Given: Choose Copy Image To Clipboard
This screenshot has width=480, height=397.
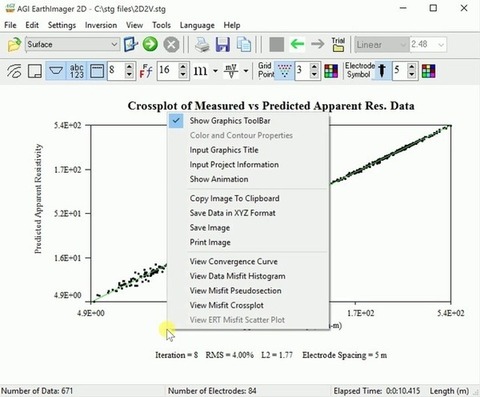Looking at the screenshot, I should click(x=234, y=198).
